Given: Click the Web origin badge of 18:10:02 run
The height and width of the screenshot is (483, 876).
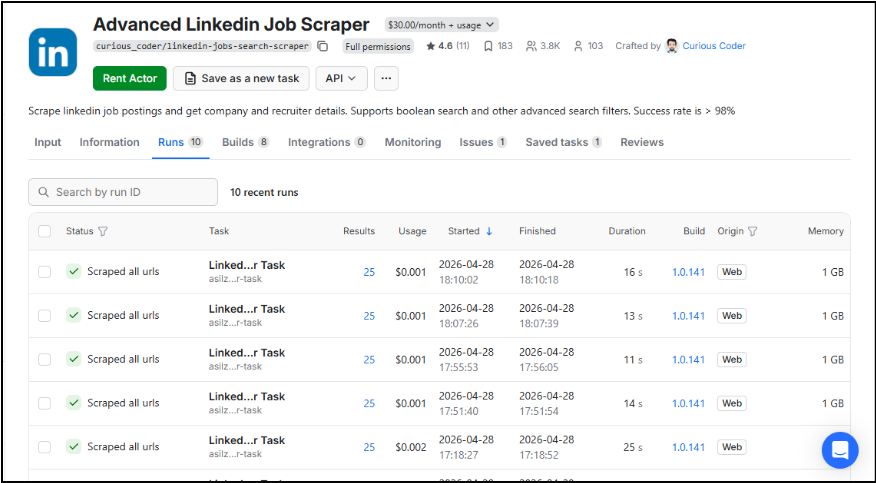Looking at the screenshot, I should click(731, 272).
